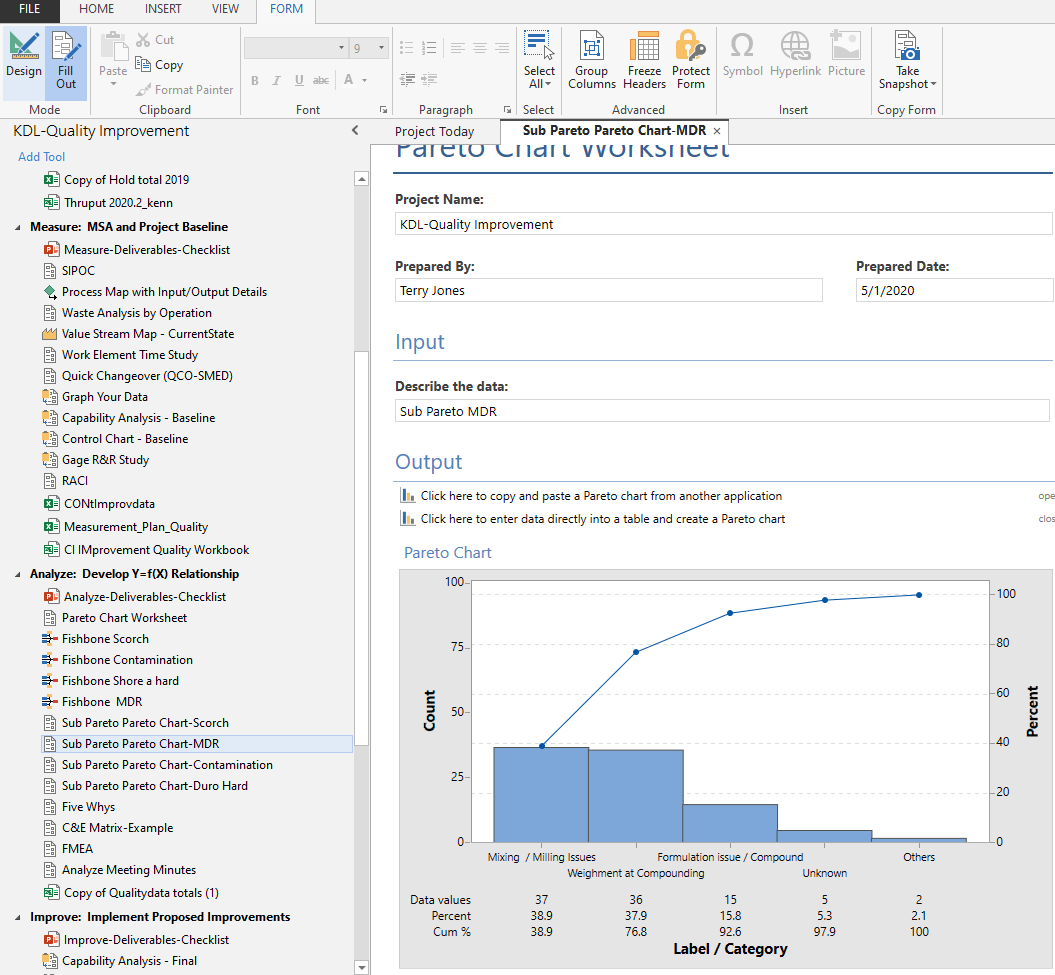Open the FILE menu
This screenshot has width=1055, height=975.
[x=29, y=9]
